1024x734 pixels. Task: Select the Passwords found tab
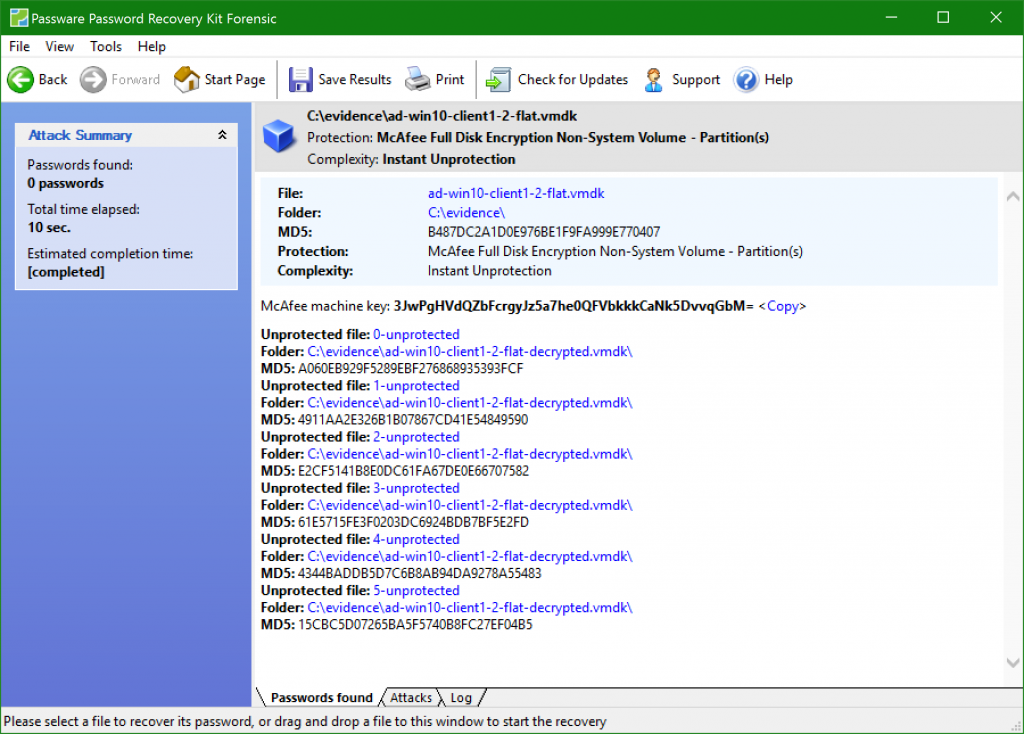[x=321, y=698]
